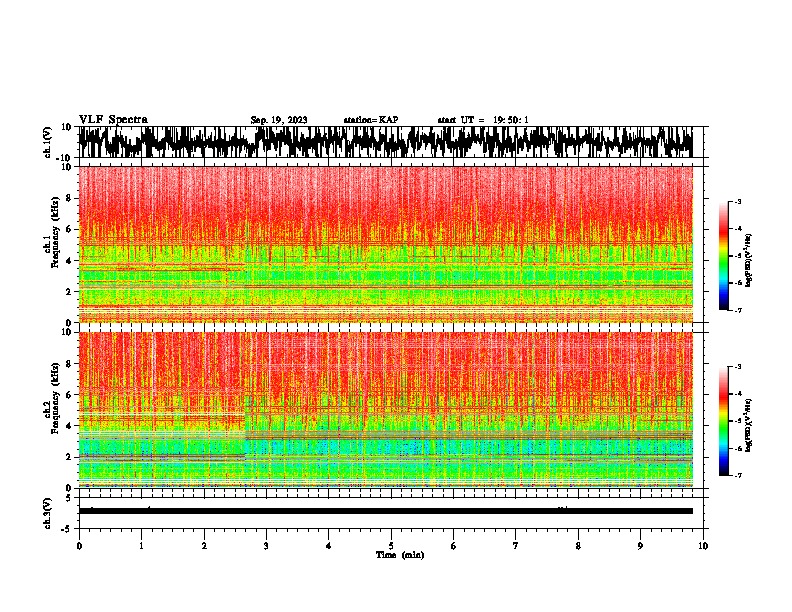
Task: Click the "start UT = 19:50: 1" header text
Action: (483, 120)
